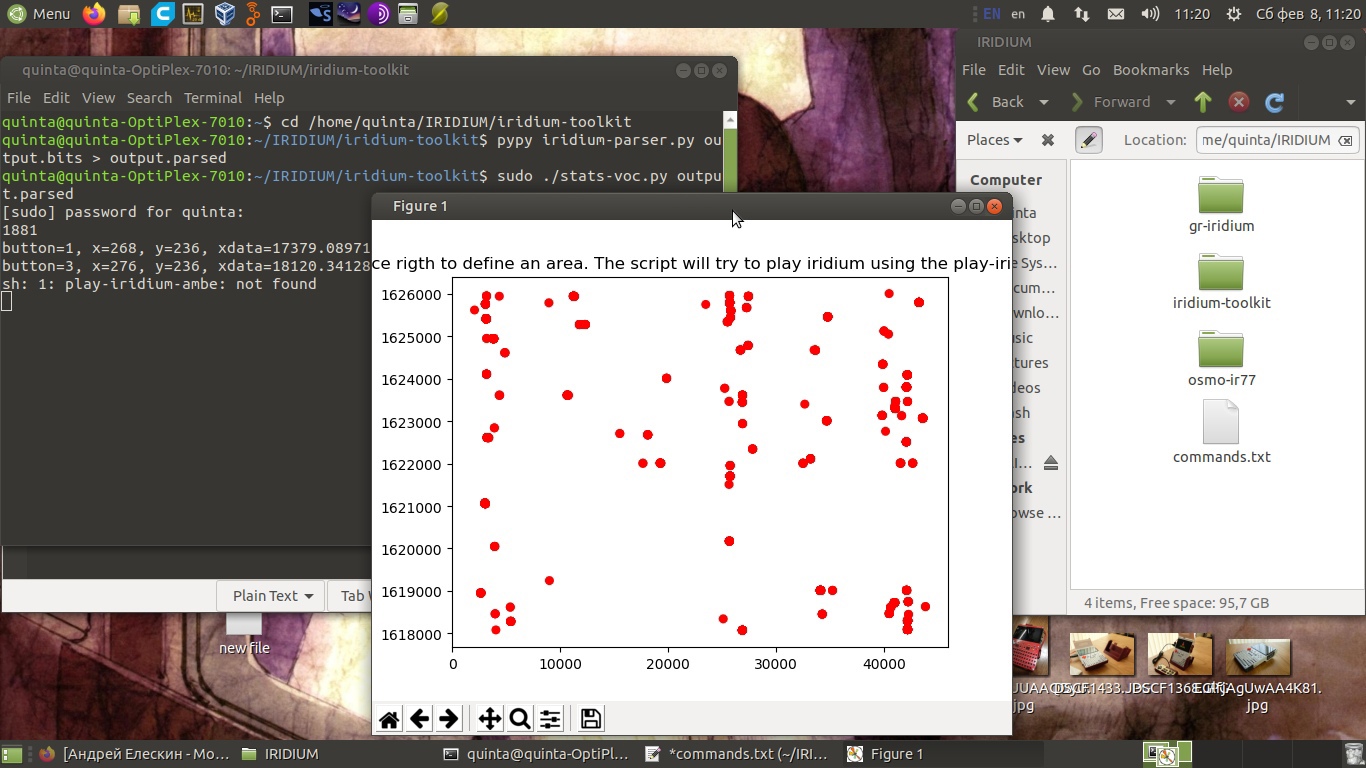
Task: Open the Bookmarks menu in file manager
Action: (1150, 70)
